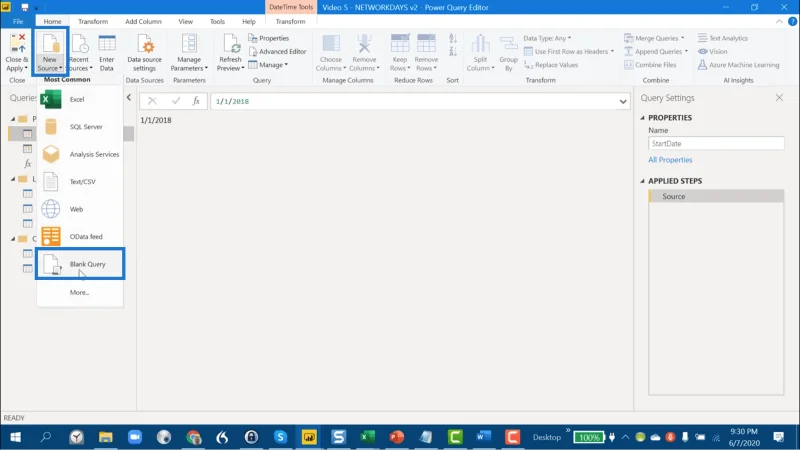Open Word from the taskbar
Viewport: 800px width, 450px height.
click(x=483, y=437)
